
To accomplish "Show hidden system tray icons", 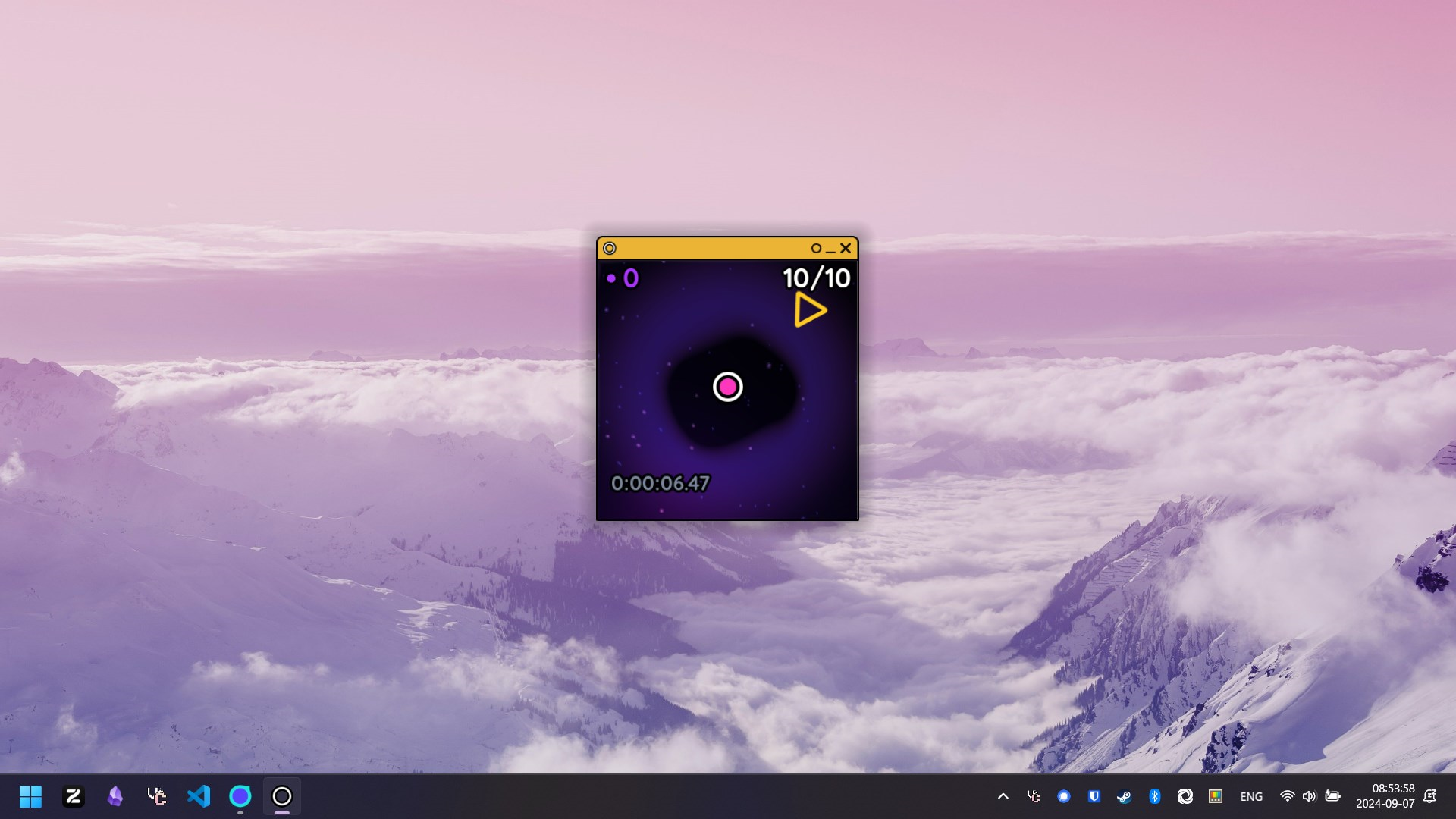I will [1003, 796].
